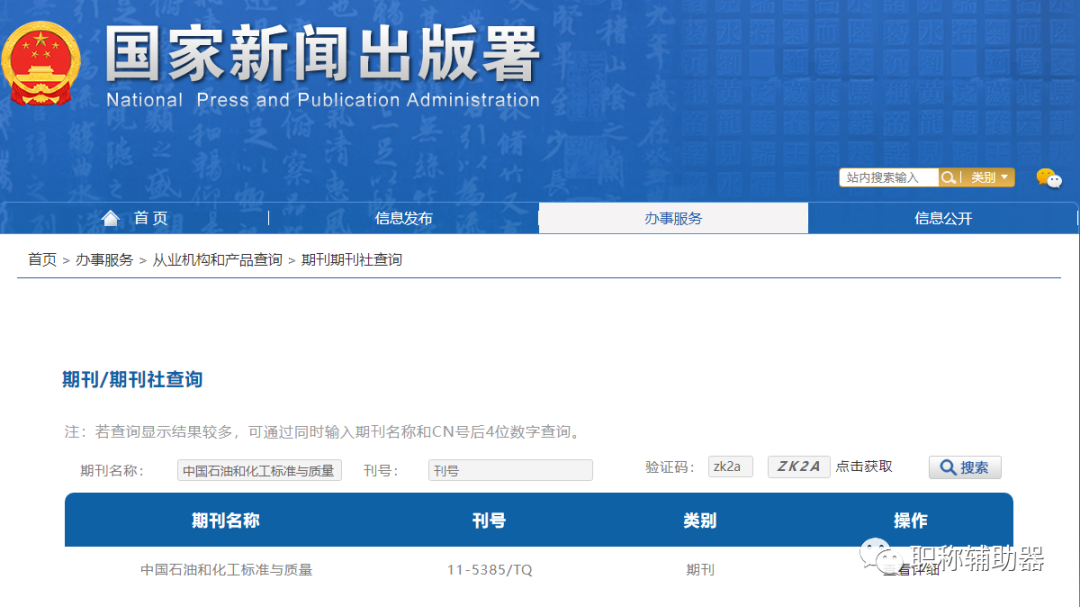This screenshot has height=607, width=1080.
Task: Open the 类别 category dropdown
Action: pos(981,177)
